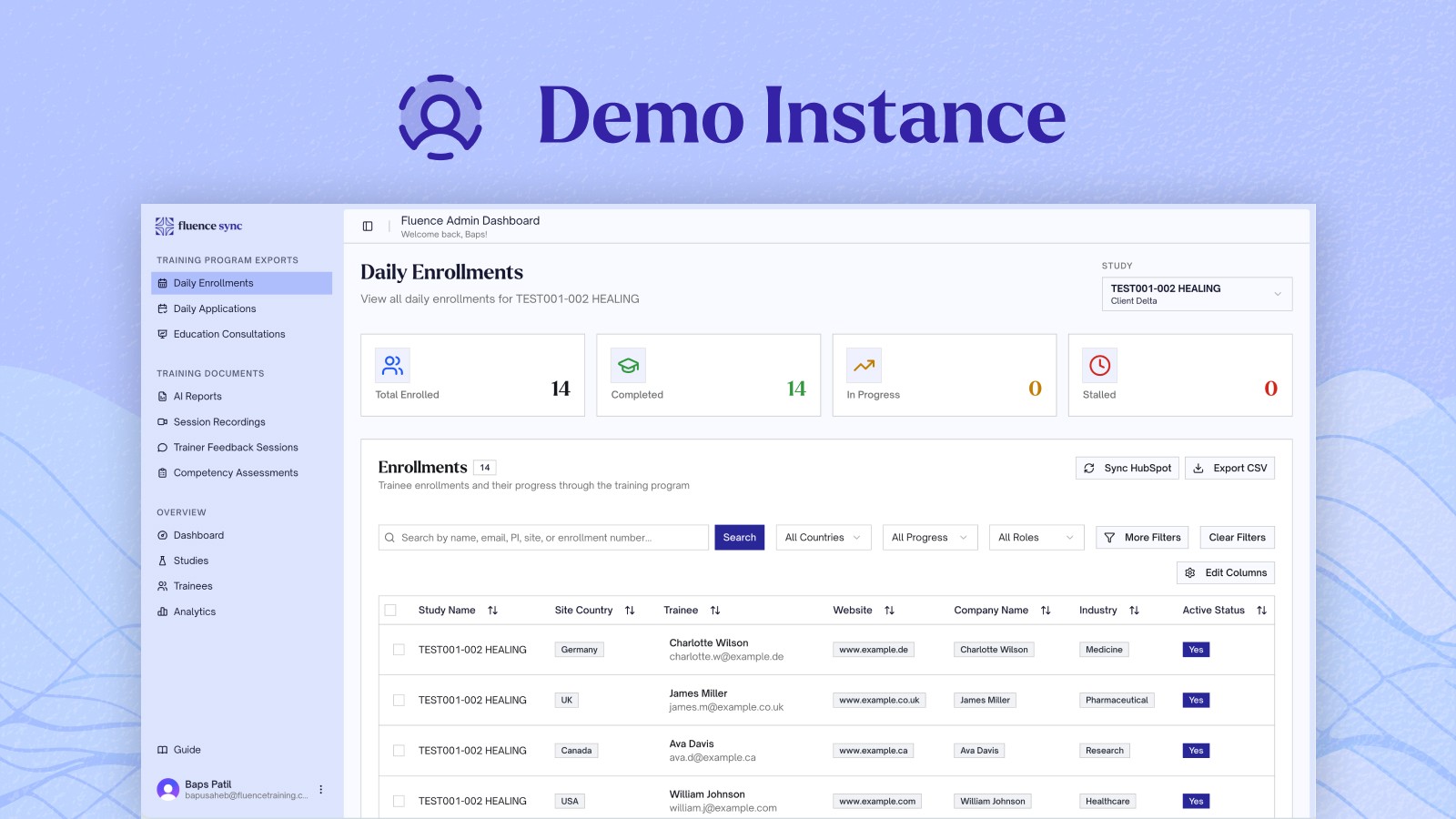Open More Filters button
This screenshot has width=1456, height=819.
tap(1143, 538)
